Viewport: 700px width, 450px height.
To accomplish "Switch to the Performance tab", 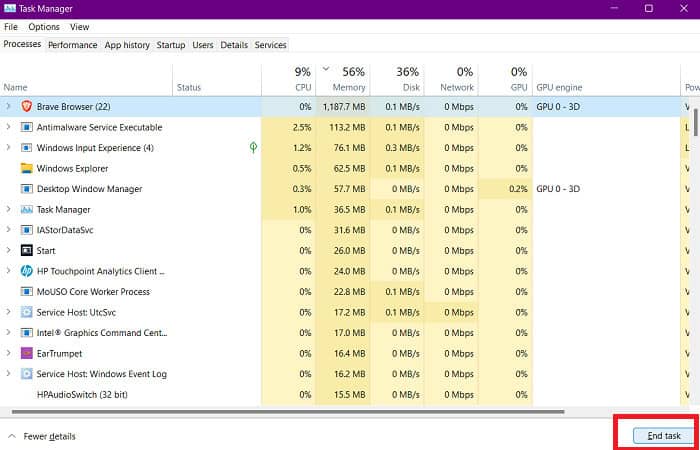I will (73, 45).
